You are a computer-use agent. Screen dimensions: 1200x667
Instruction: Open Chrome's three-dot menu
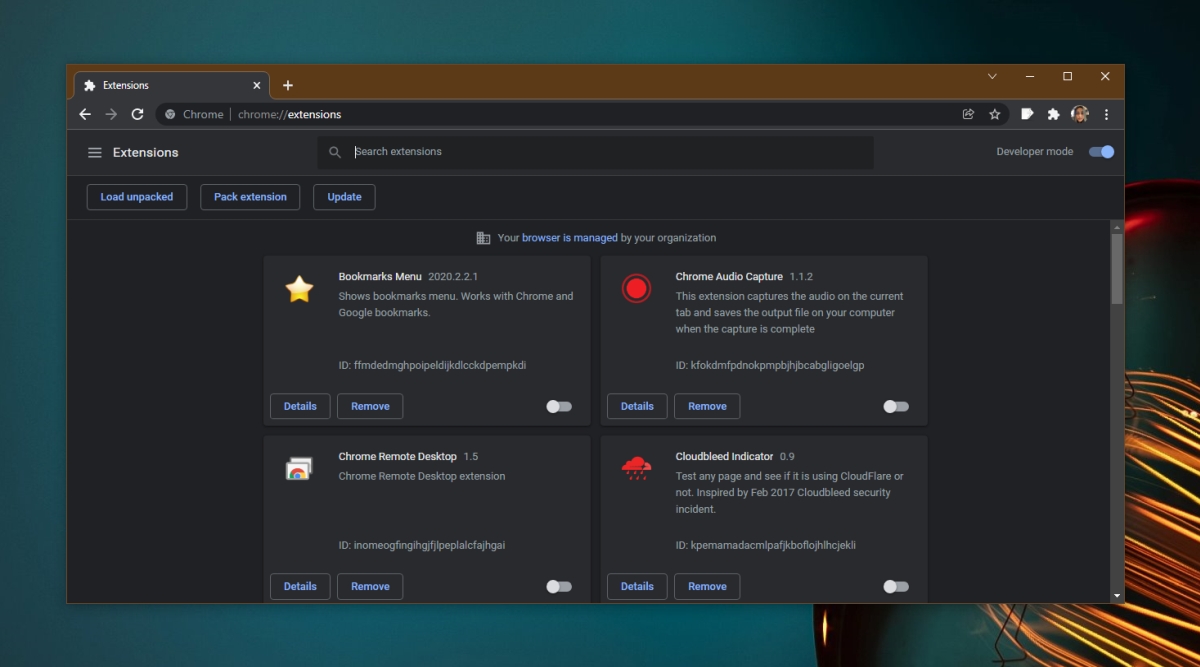click(1106, 114)
